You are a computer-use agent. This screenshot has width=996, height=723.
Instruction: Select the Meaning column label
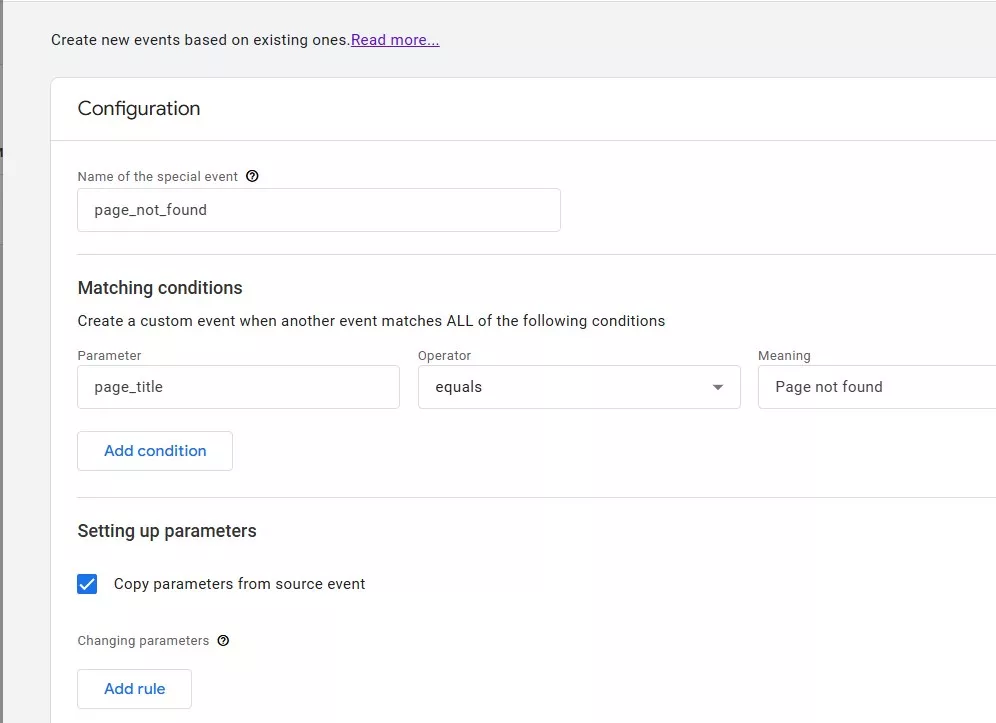pos(784,356)
